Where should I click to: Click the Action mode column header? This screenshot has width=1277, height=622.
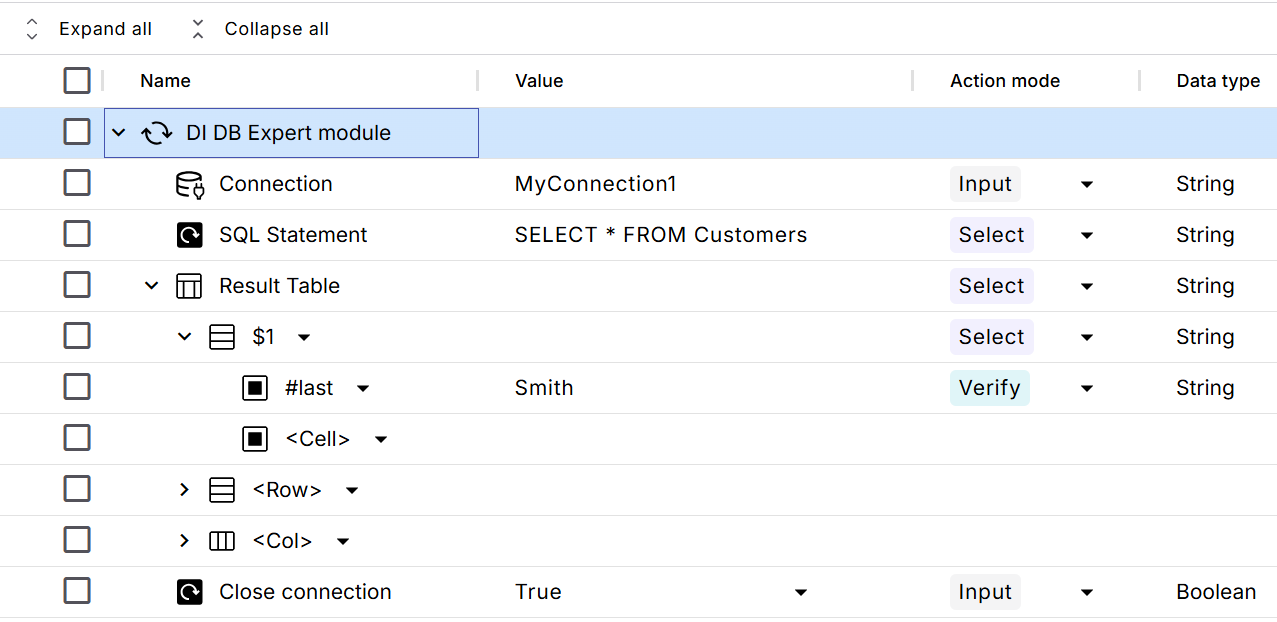click(1004, 81)
